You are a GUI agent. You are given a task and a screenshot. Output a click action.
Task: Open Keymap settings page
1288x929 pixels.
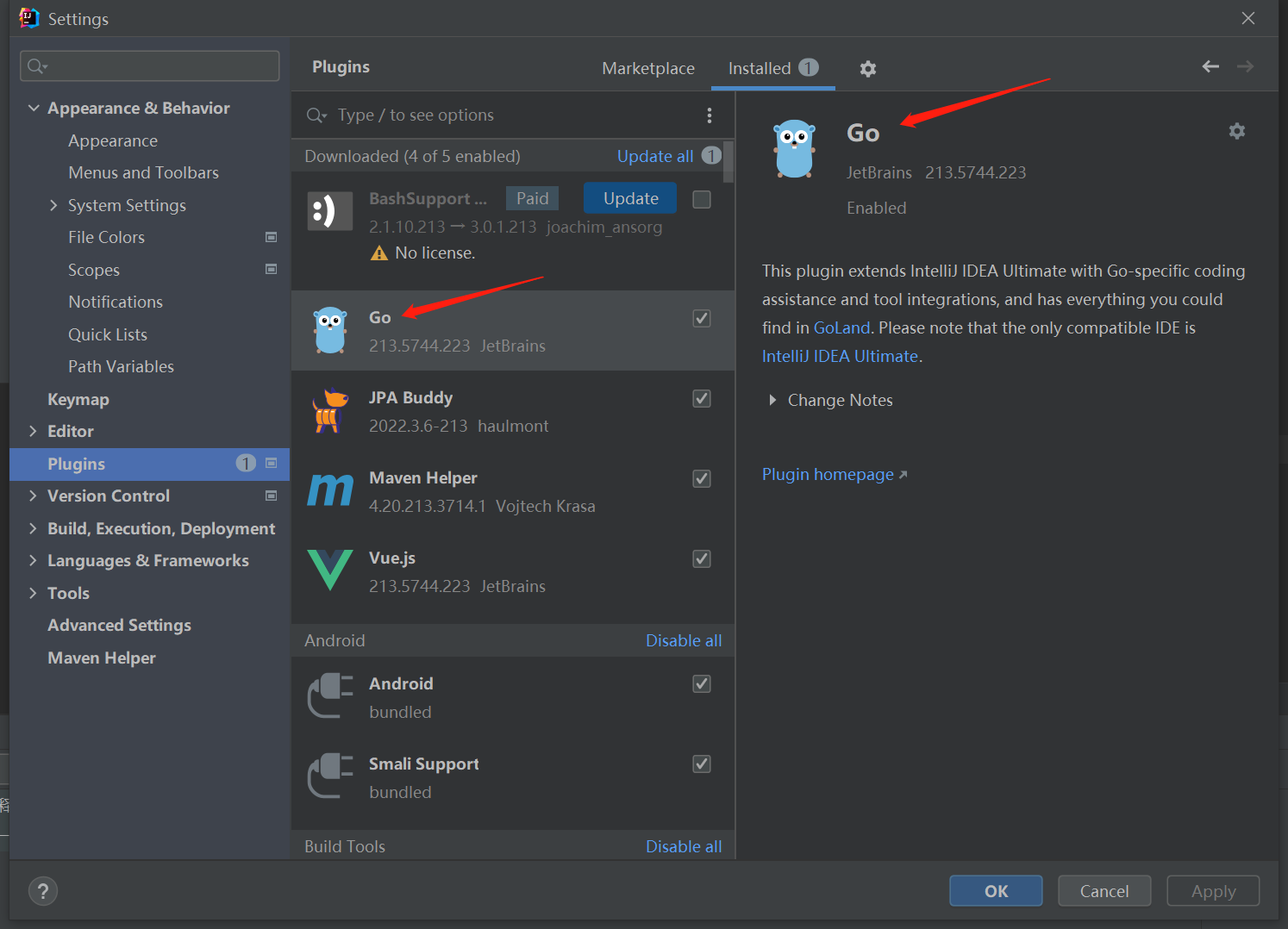78,400
